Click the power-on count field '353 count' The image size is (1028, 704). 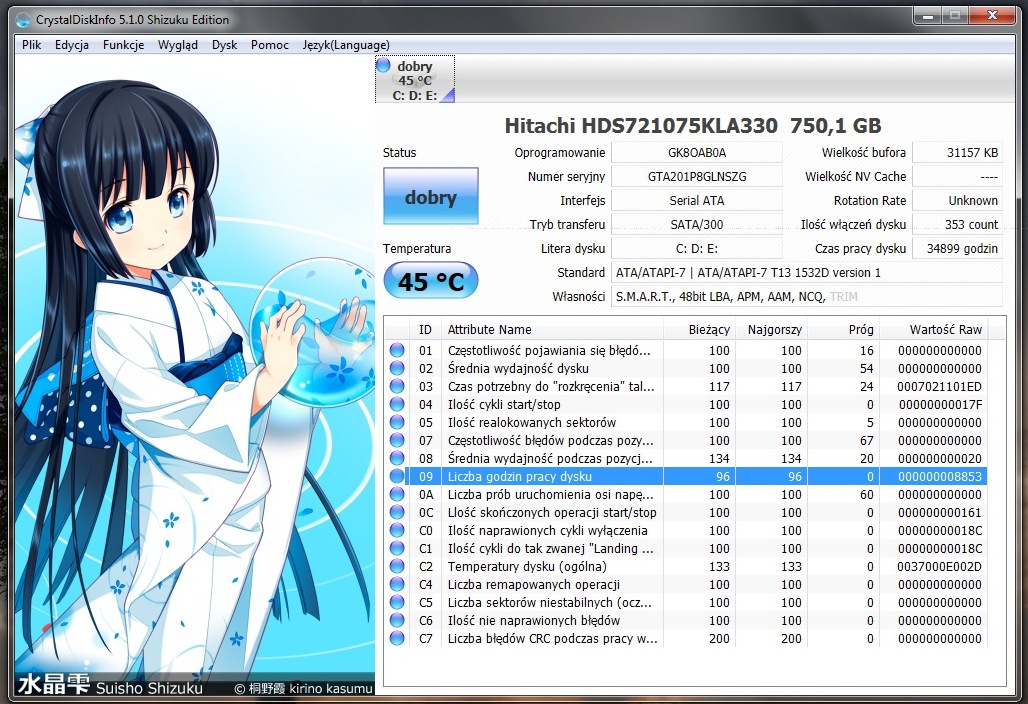957,224
